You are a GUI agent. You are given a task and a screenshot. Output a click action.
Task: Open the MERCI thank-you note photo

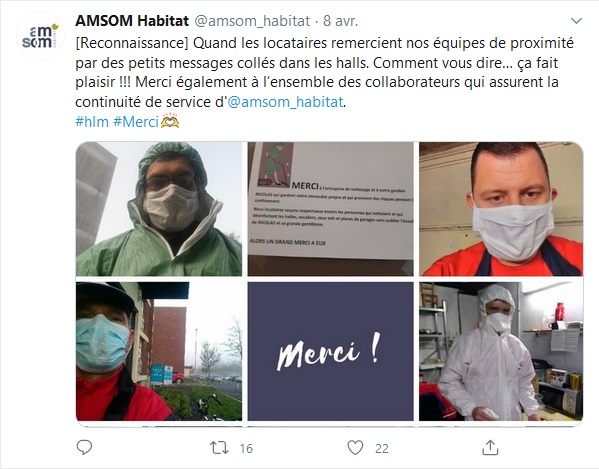click(330, 209)
